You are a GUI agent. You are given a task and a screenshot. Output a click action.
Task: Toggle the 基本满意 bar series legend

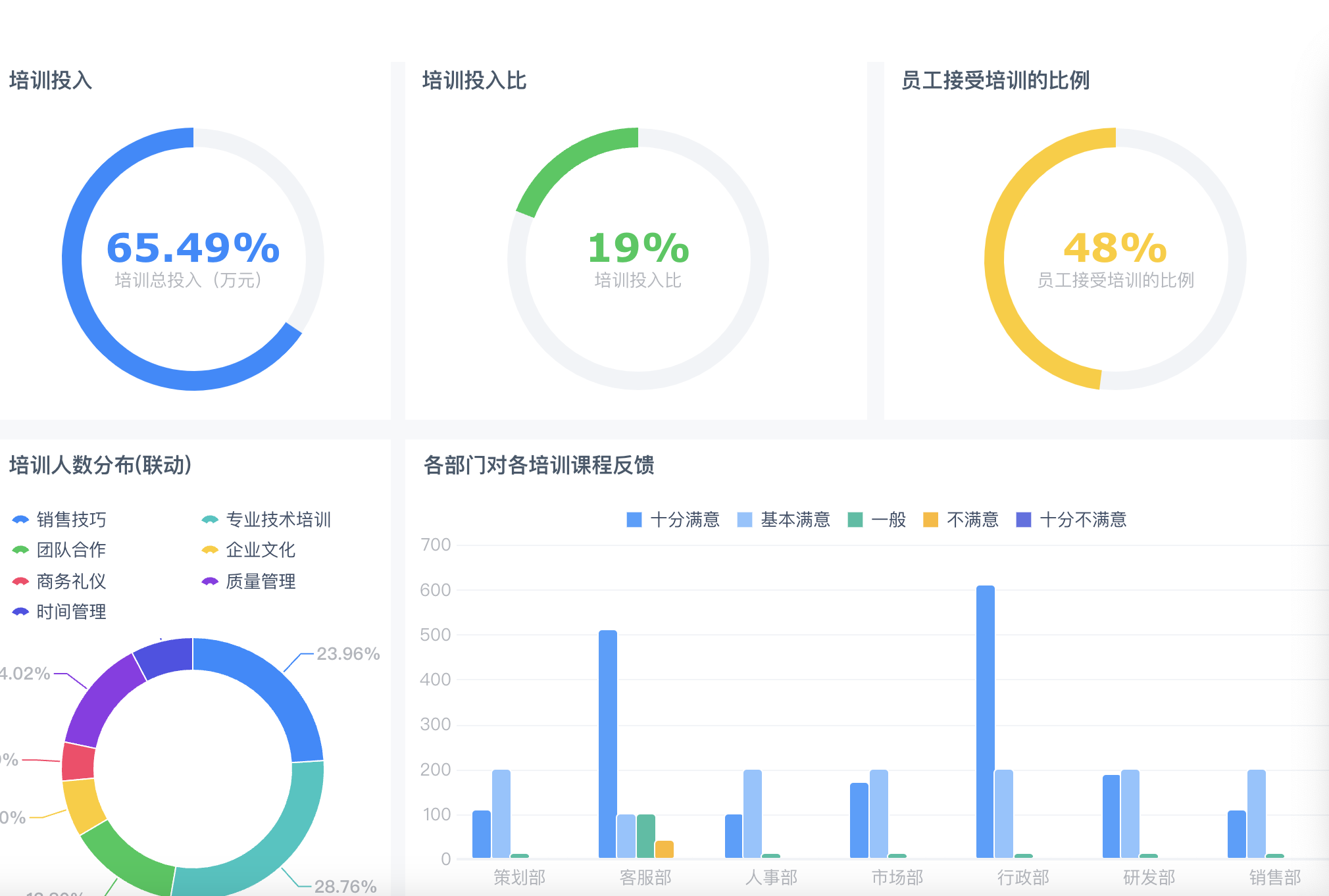(784, 520)
